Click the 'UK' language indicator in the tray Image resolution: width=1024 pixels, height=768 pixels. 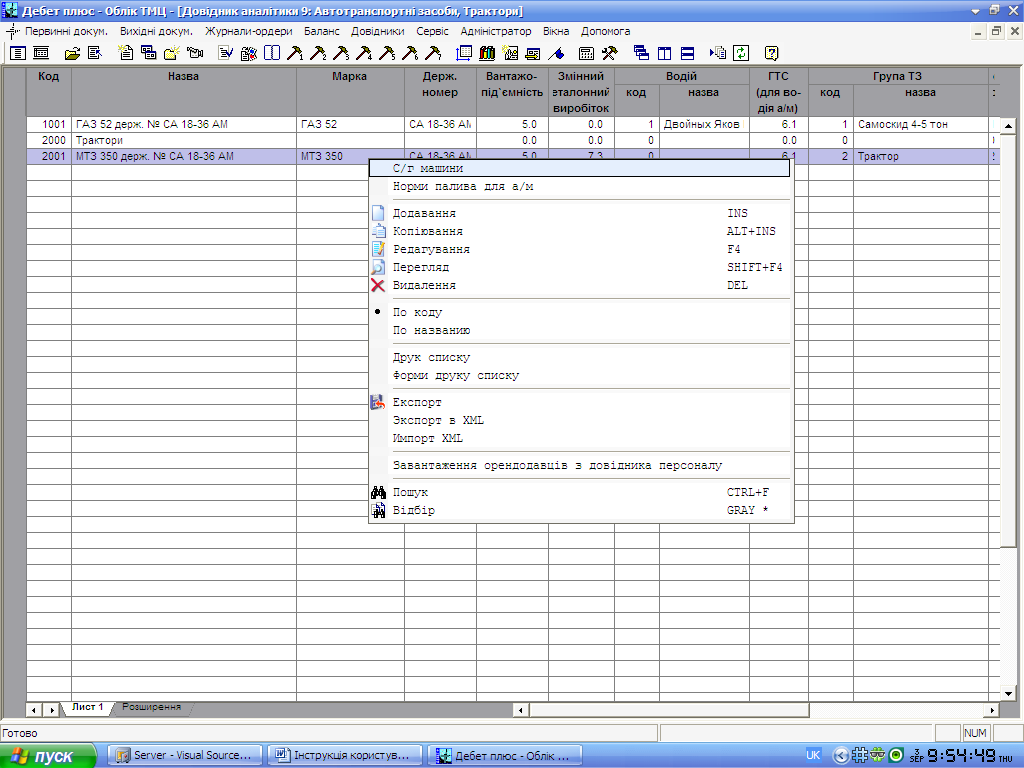[x=813, y=756]
